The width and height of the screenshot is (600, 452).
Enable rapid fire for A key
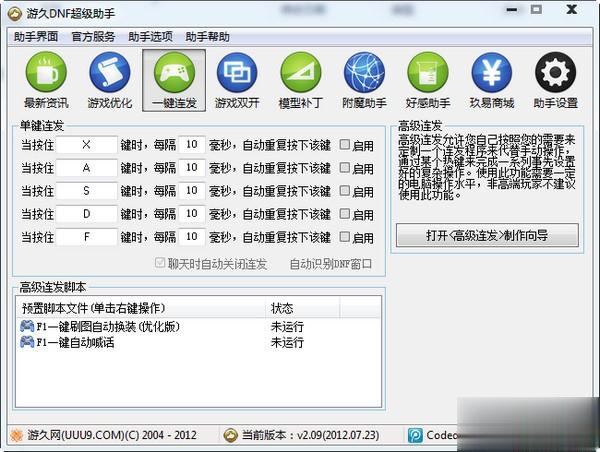pos(345,168)
